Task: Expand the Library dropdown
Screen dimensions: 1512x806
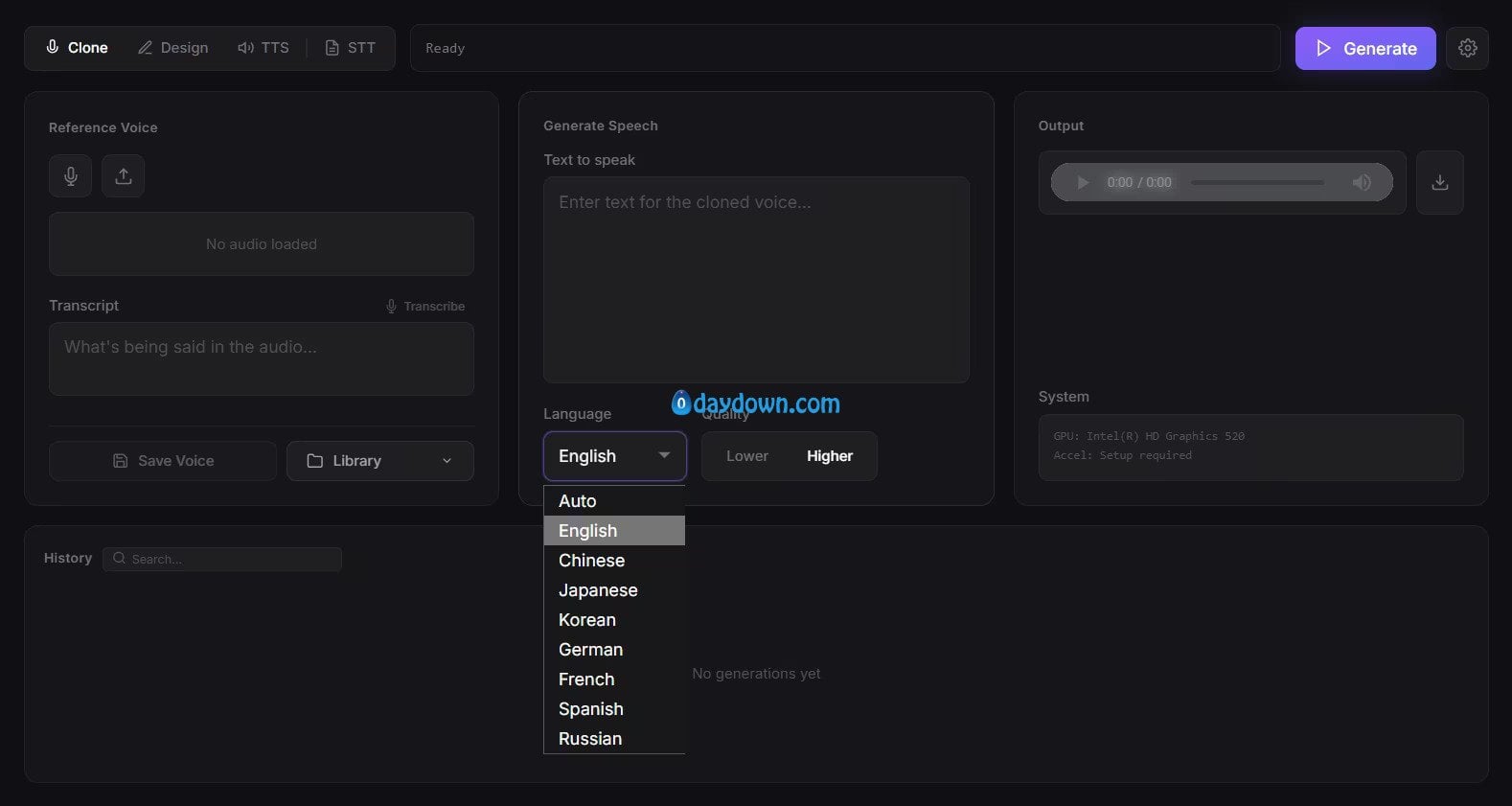Action: pyautogui.click(x=380, y=461)
